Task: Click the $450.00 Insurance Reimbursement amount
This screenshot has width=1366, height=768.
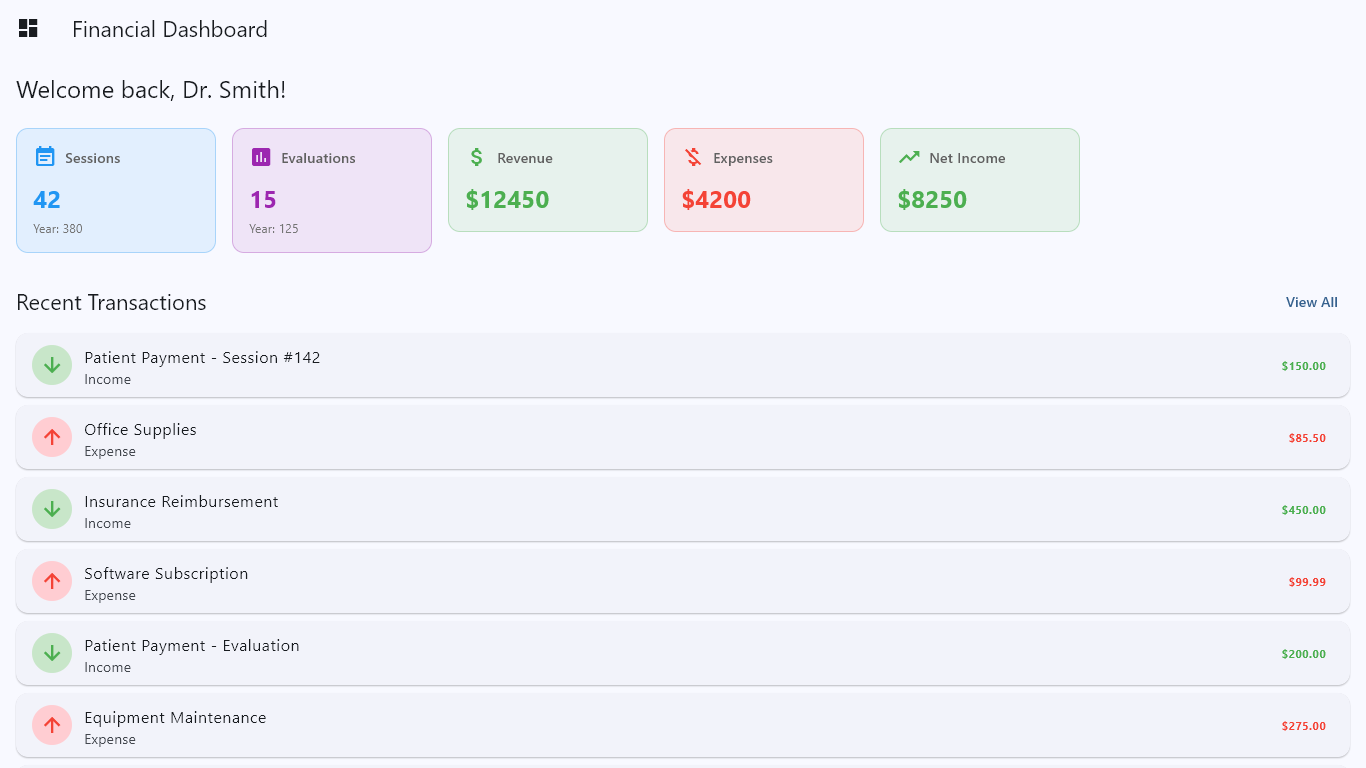Action: click(x=1304, y=510)
